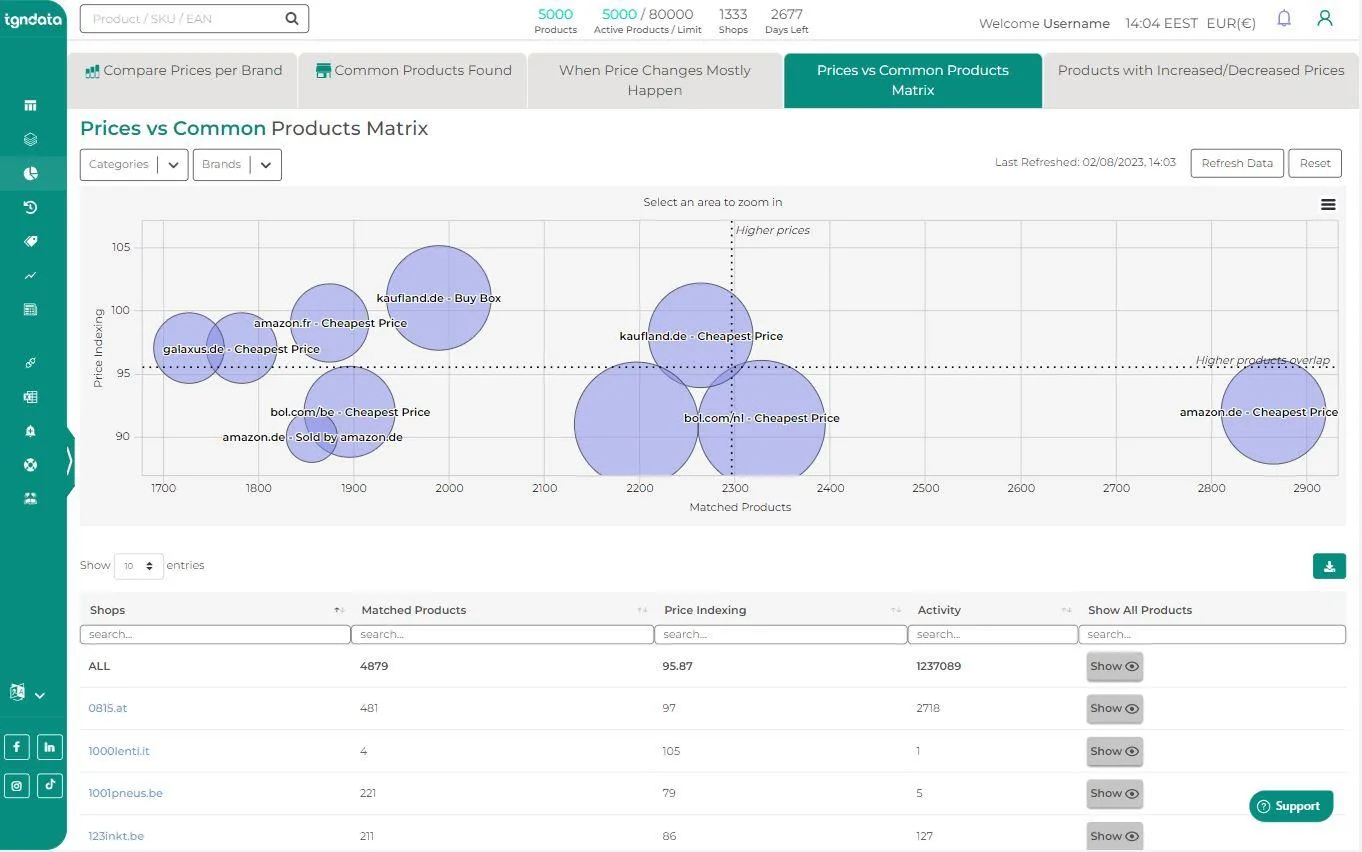The image size is (1362, 852).
Task: Focus the Price Indexing search box
Action: click(781, 634)
